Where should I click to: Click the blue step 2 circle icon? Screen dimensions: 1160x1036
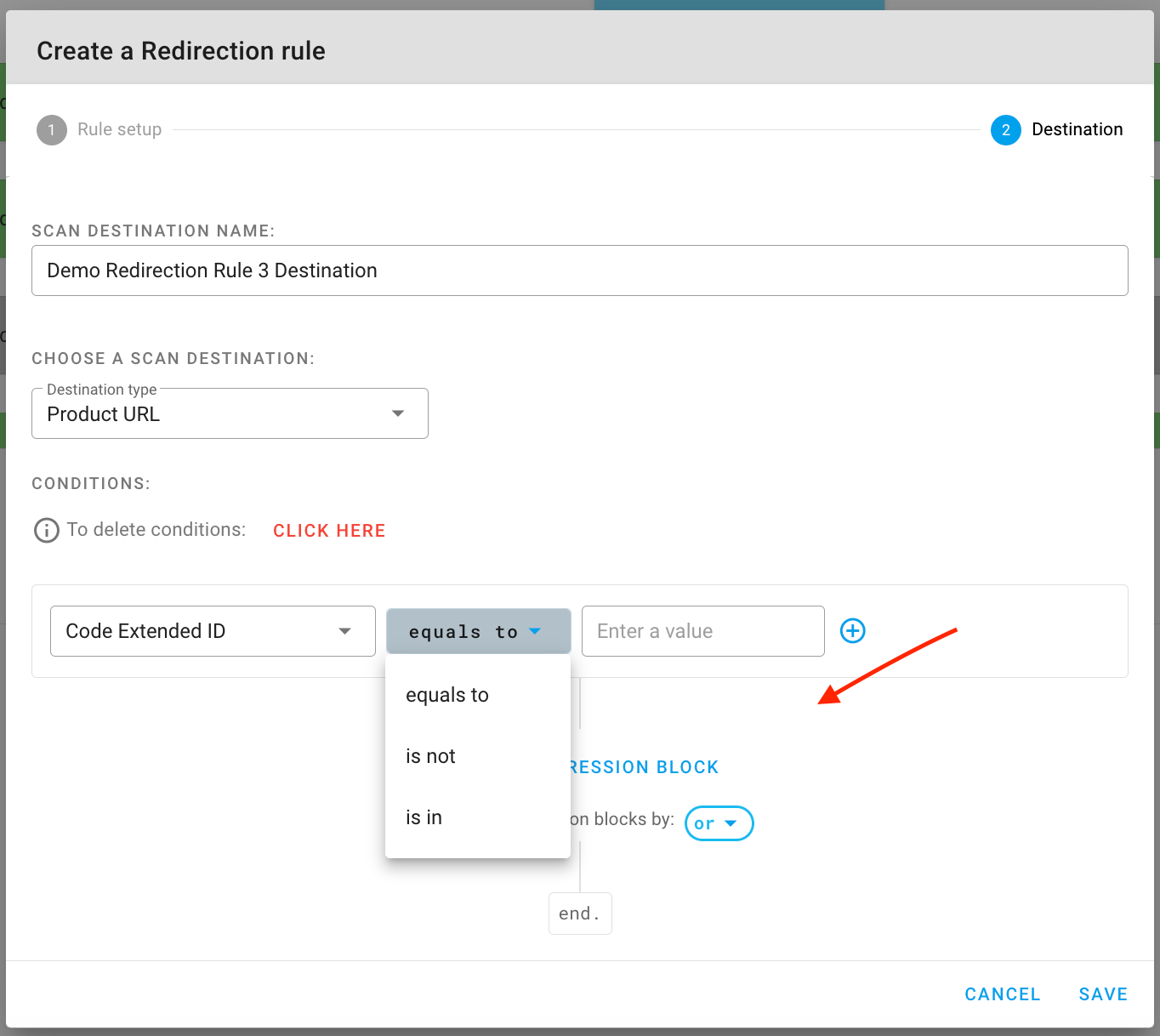coord(1005,130)
